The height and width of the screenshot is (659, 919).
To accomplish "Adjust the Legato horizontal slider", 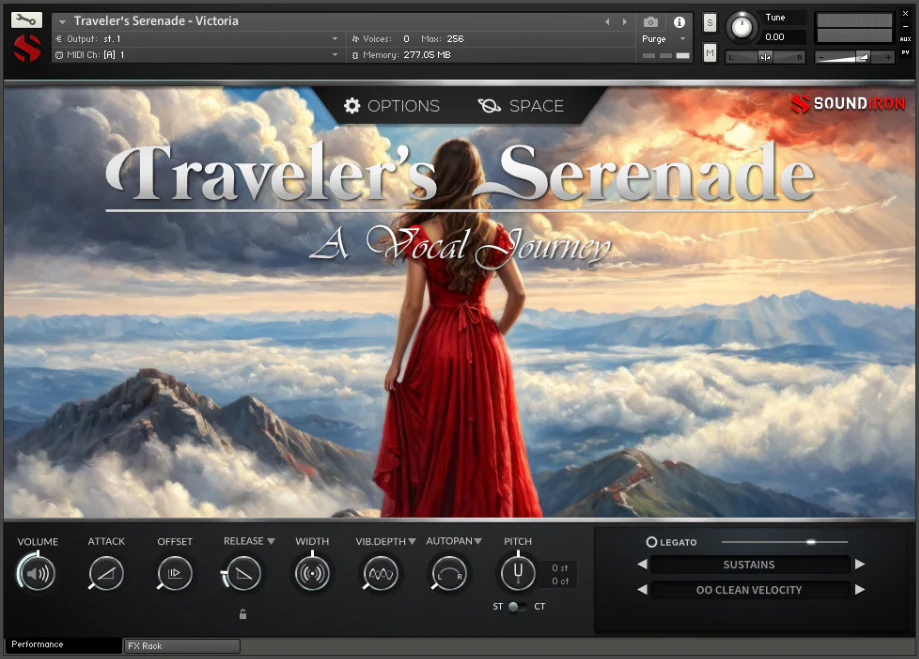I will point(785,542).
